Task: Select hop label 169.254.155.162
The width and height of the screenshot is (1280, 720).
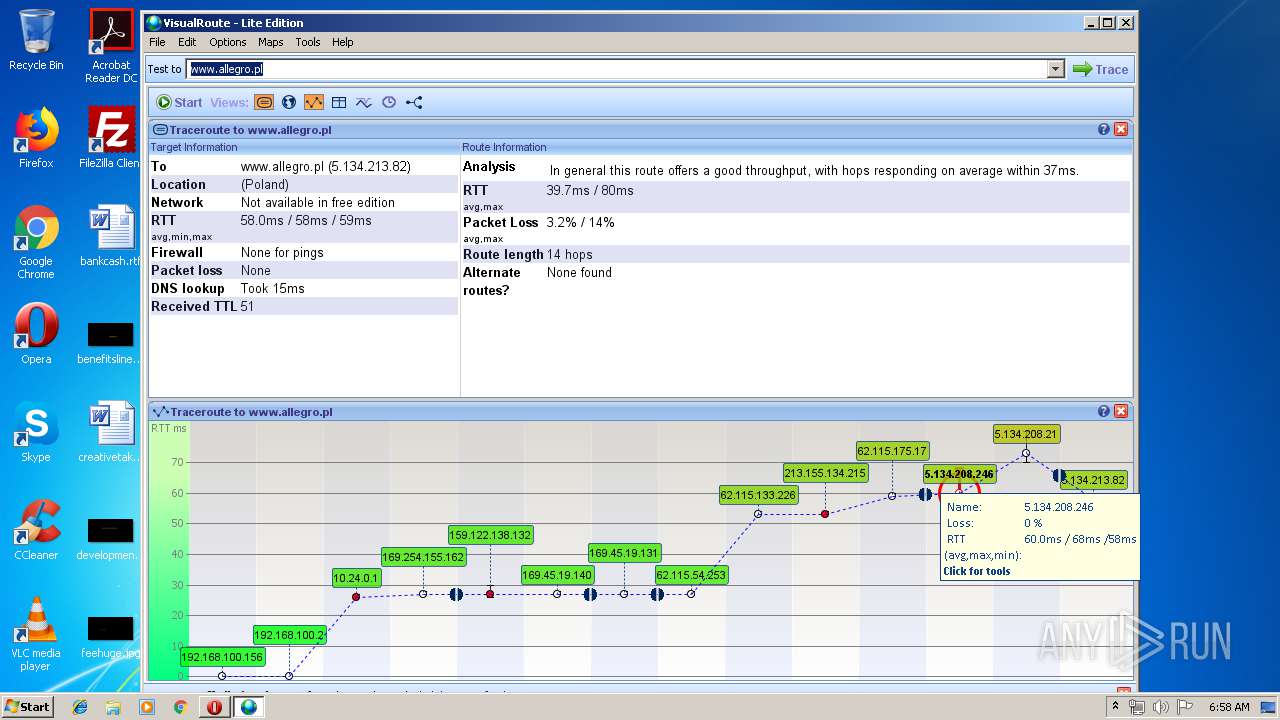Action: point(423,557)
